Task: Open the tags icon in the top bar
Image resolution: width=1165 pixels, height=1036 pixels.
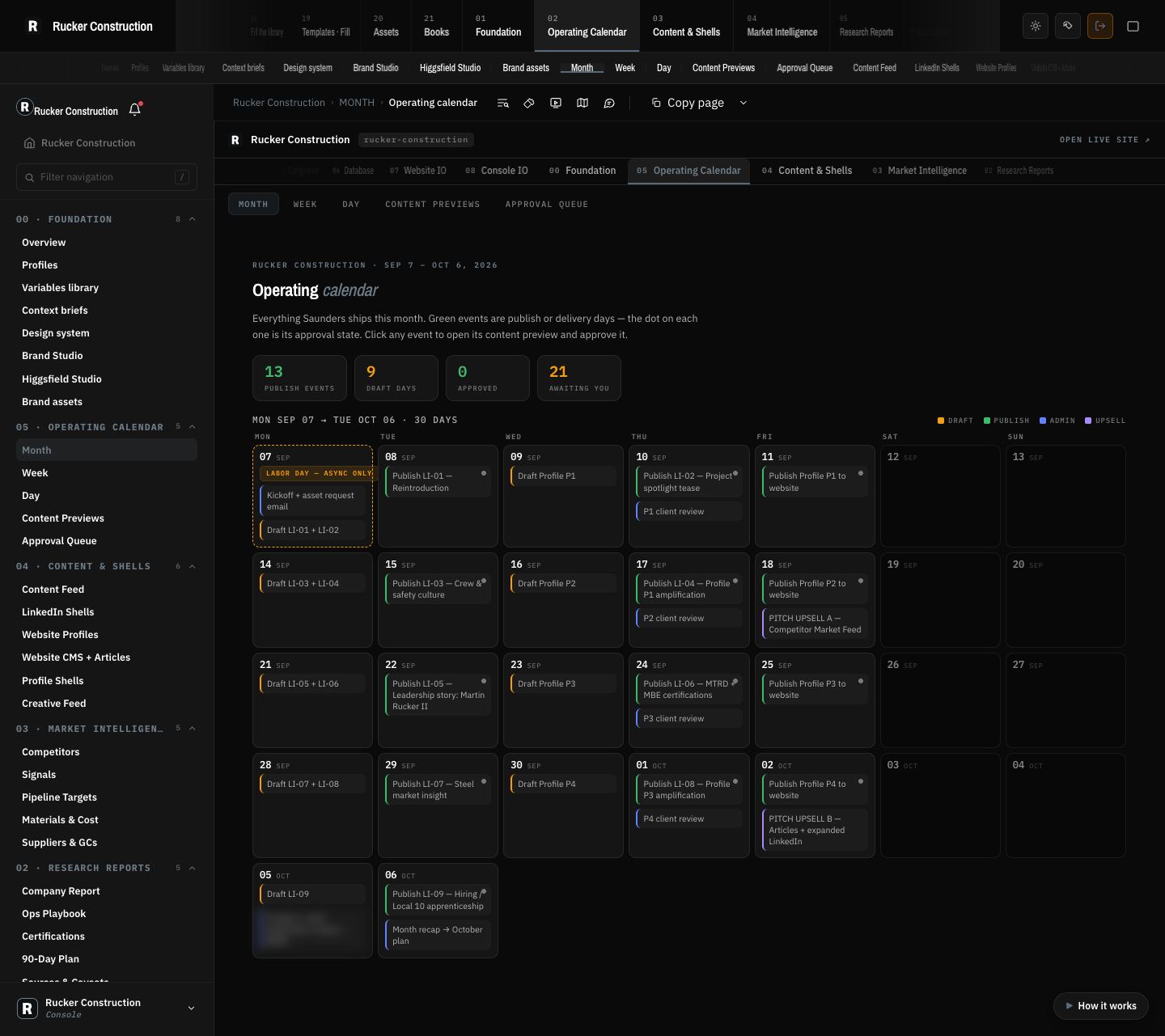Action: tap(1068, 26)
